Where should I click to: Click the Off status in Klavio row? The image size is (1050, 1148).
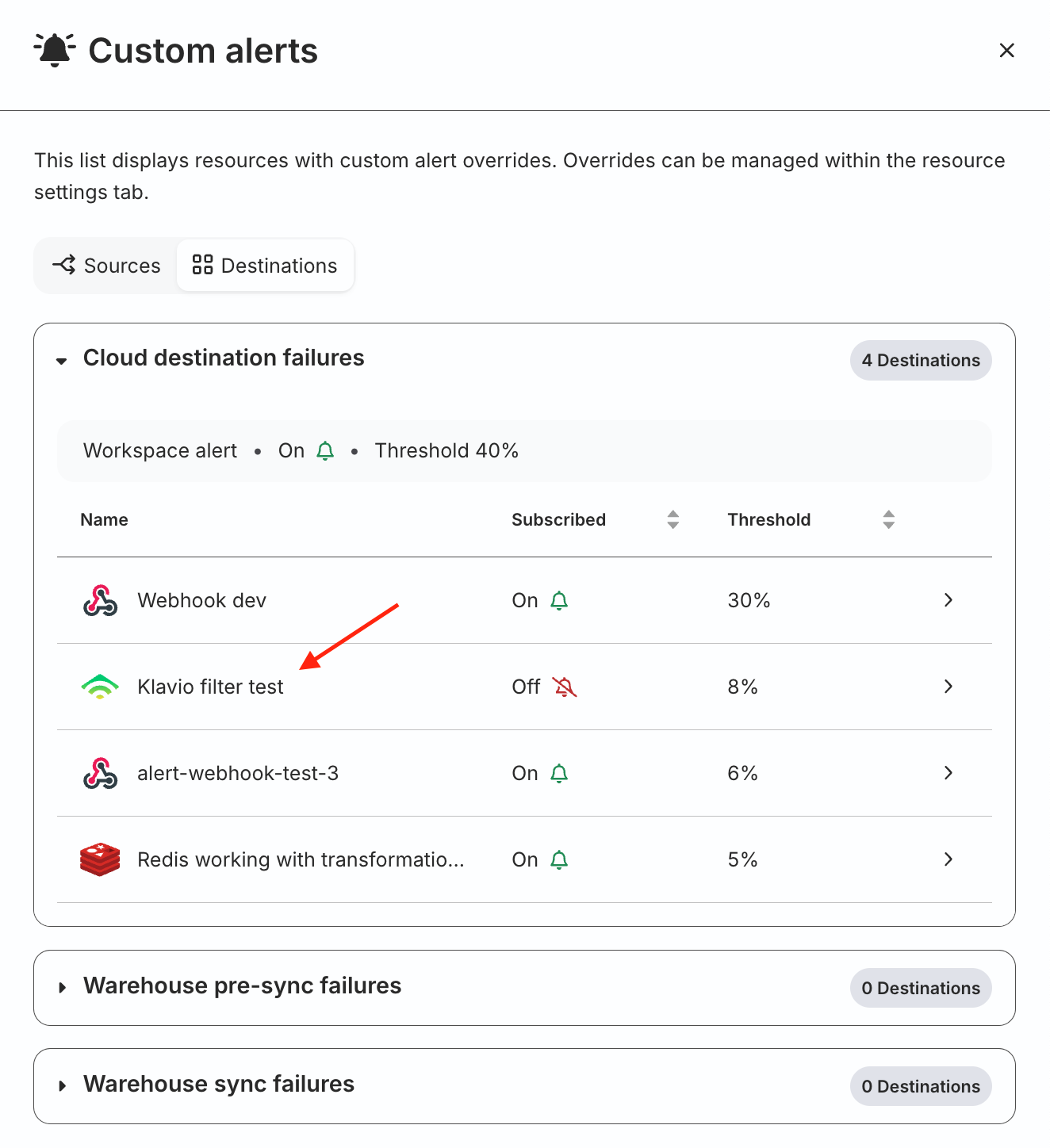point(526,687)
